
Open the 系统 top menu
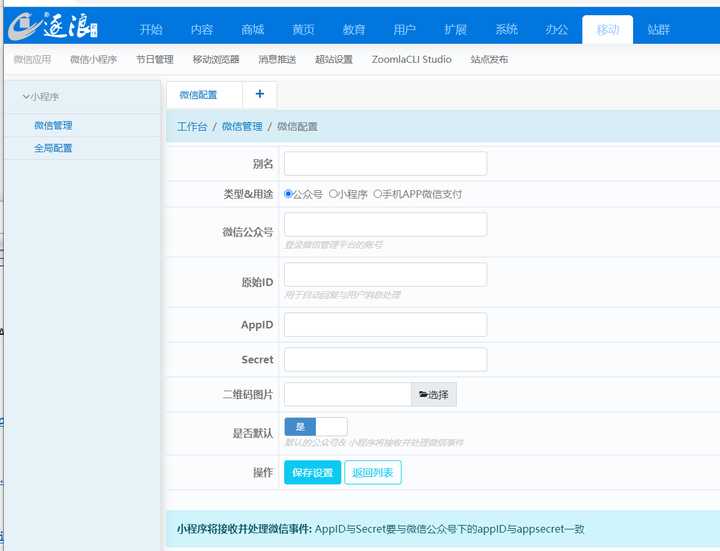point(507,29)
